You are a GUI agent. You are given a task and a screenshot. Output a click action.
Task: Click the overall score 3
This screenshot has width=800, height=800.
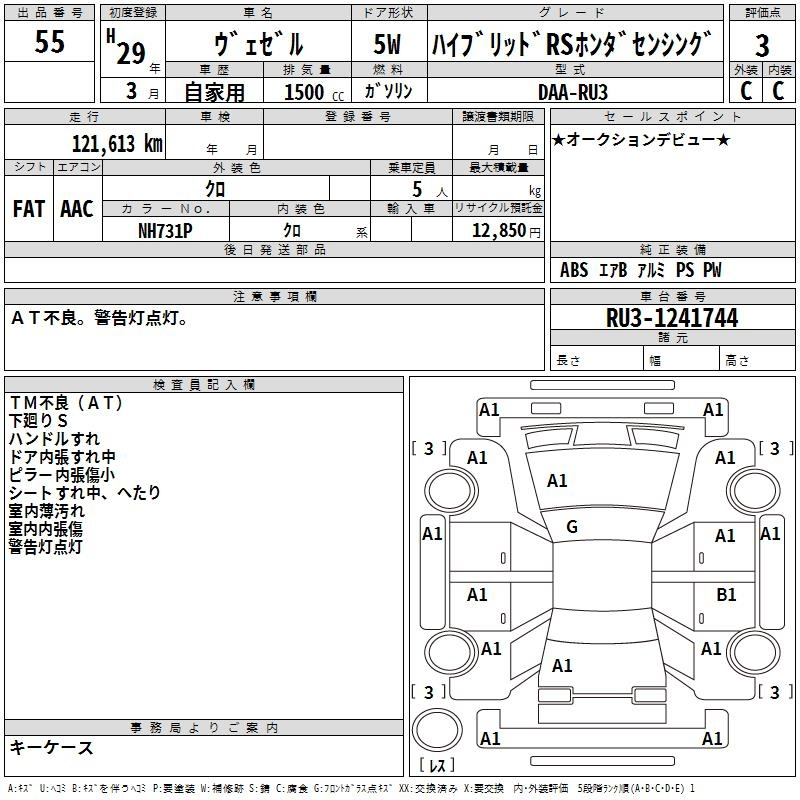762,45
